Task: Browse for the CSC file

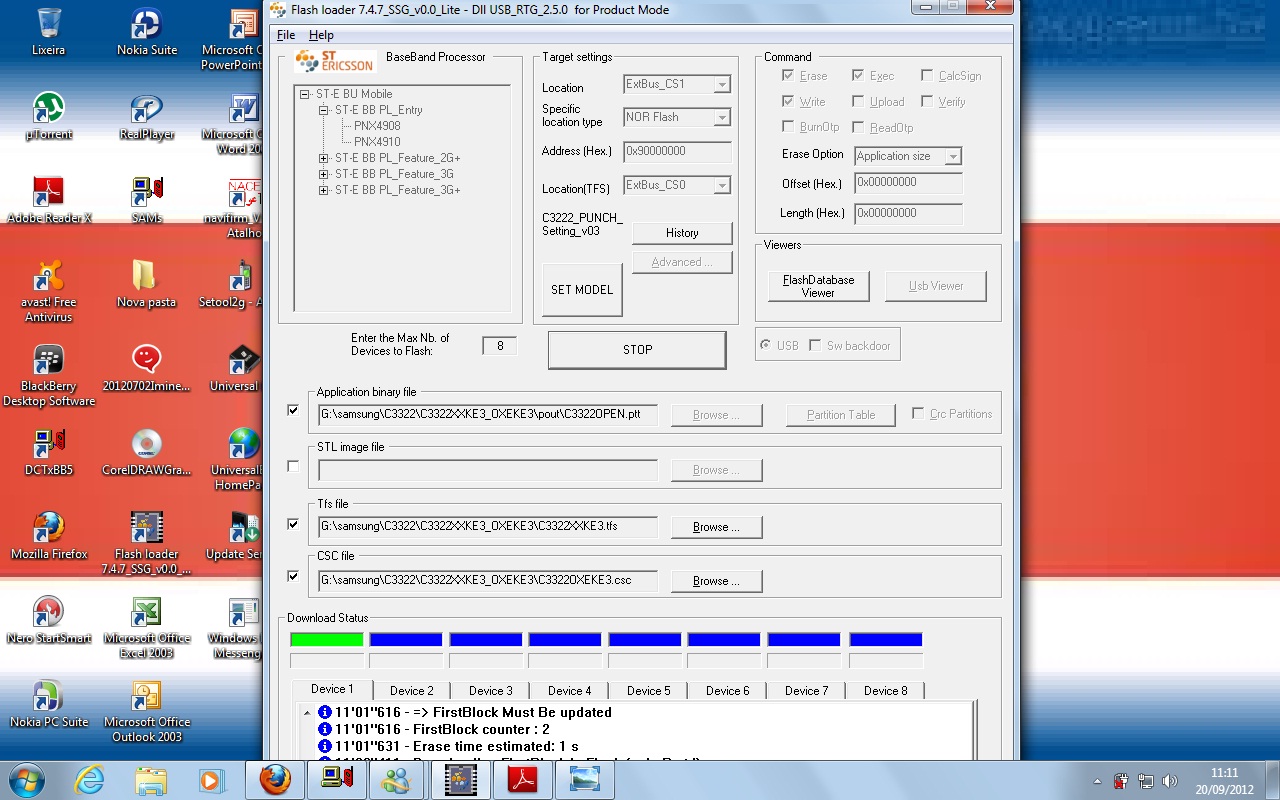Action: coord(717,581)
